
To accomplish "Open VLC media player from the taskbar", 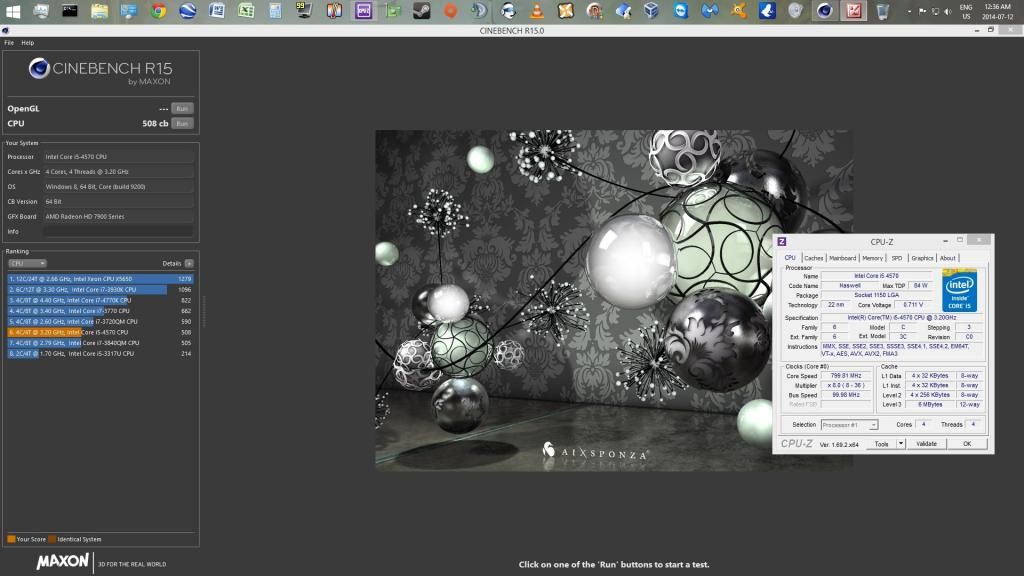I will click(537, 11).
